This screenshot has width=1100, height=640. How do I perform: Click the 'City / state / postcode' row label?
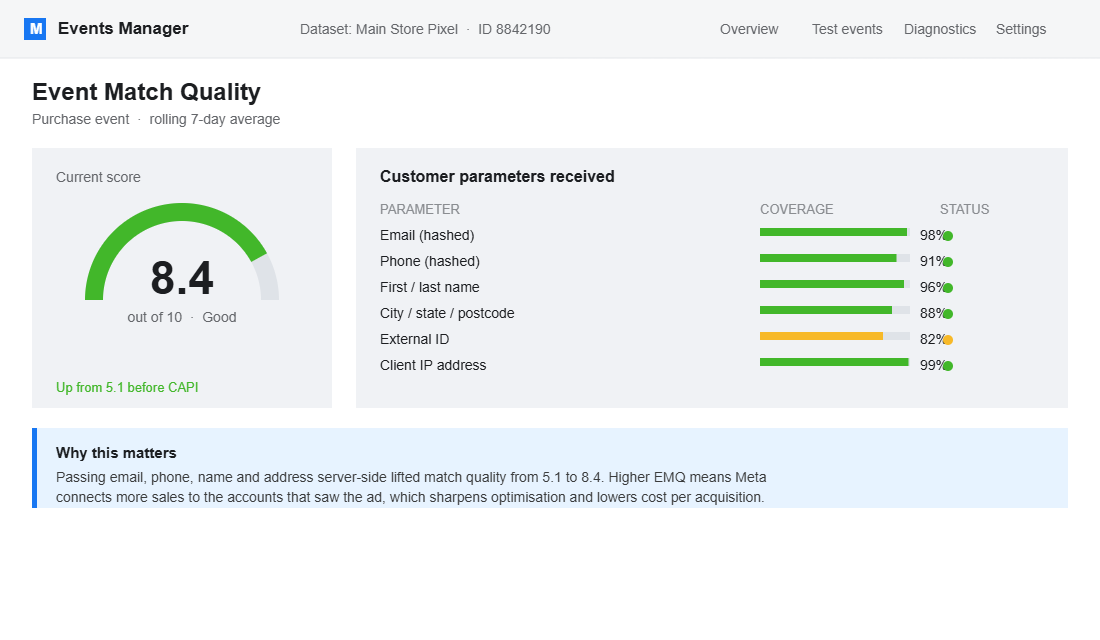[x=448, y=313]
